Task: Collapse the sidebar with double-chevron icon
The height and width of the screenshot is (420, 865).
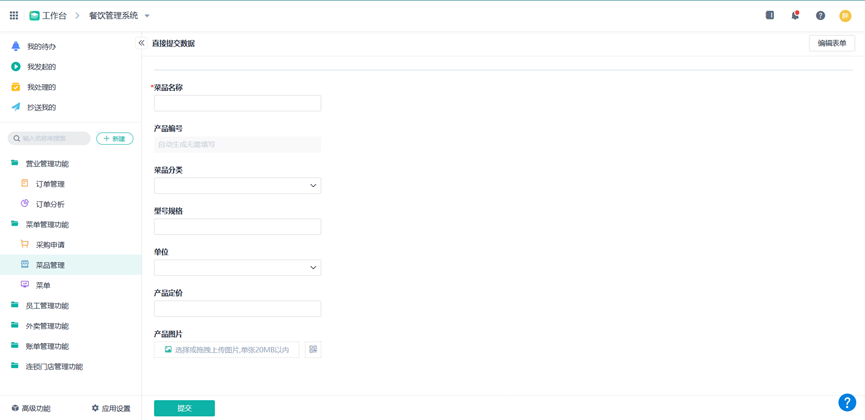Action: (141, 43)
